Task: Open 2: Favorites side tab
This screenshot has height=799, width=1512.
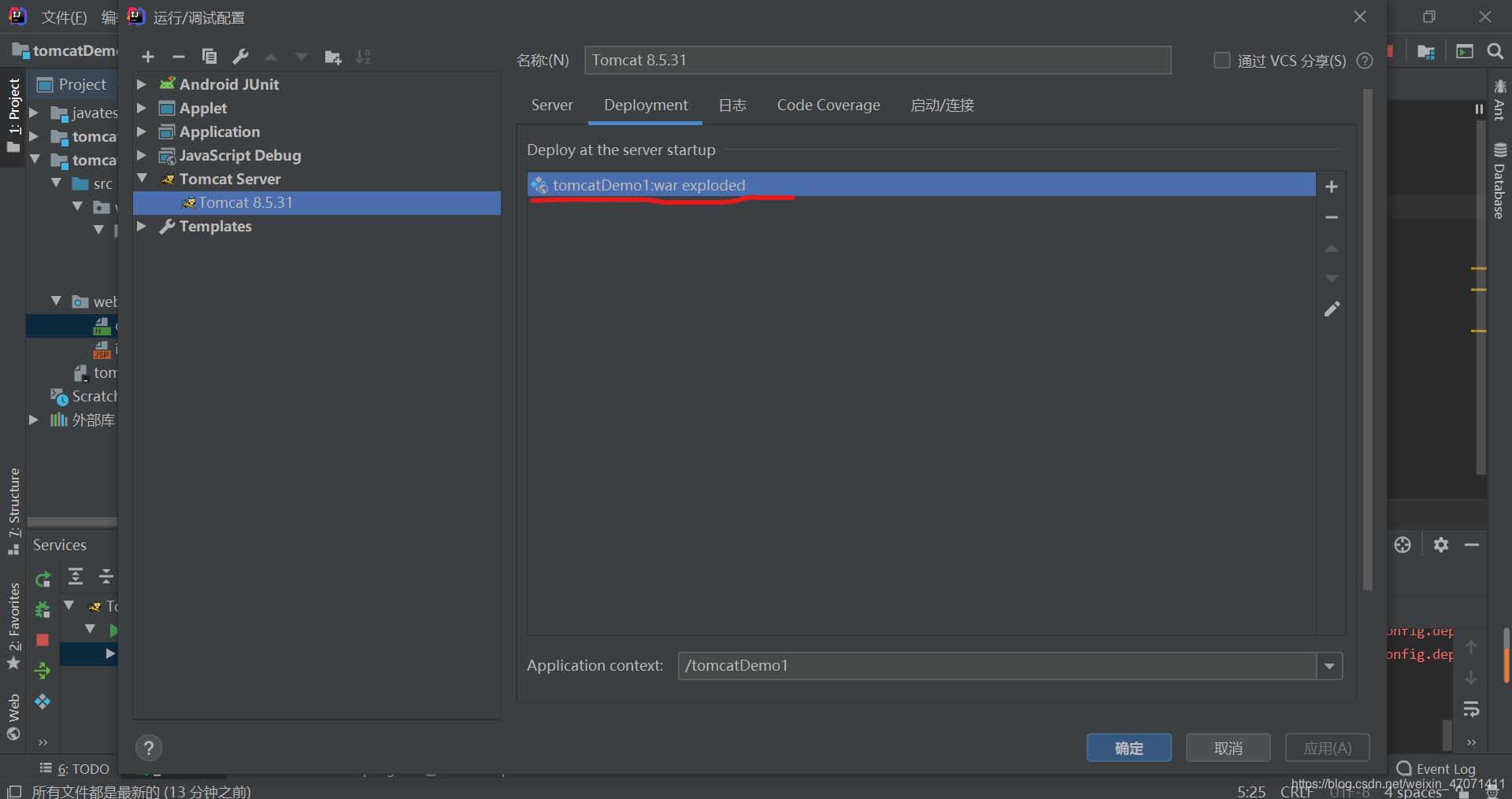Action: coord(13,626)
